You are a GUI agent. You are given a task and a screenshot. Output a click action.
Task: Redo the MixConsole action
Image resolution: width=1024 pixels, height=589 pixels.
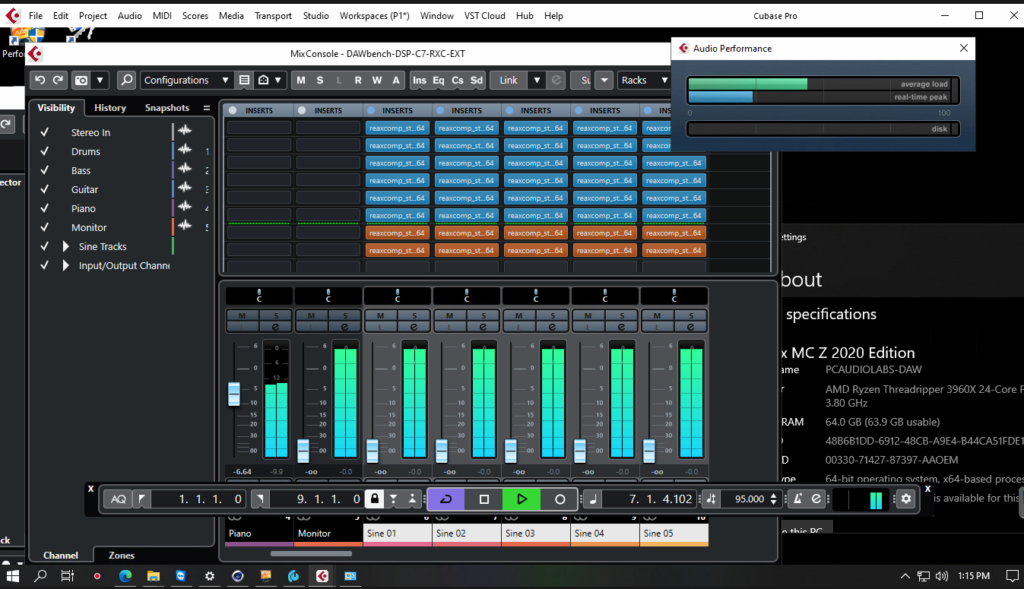(58, 80)
